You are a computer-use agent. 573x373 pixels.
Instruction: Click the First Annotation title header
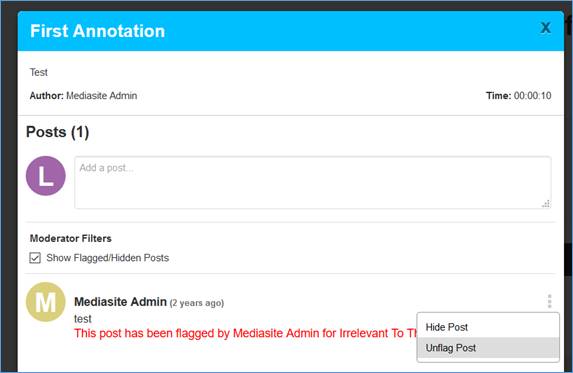pos(97,31)
